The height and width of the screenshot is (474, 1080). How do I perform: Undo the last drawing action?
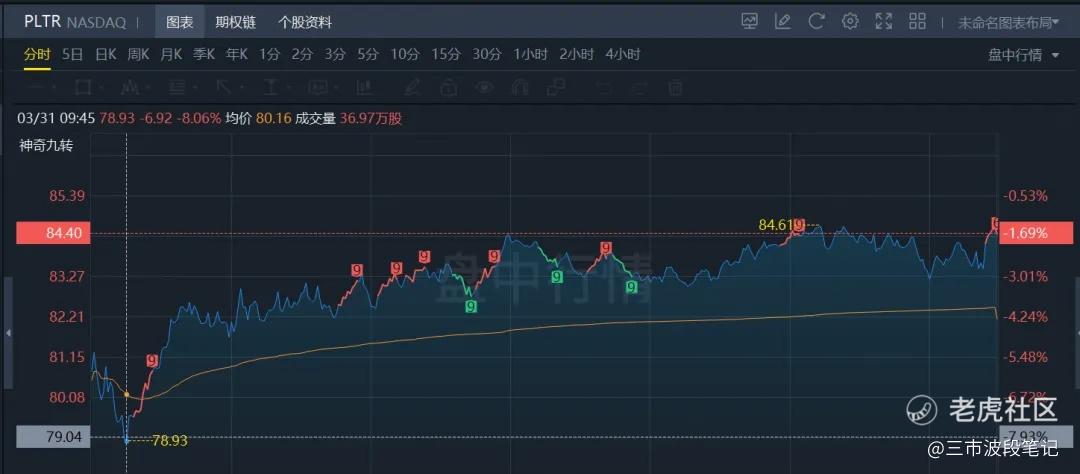coord(604,87)
